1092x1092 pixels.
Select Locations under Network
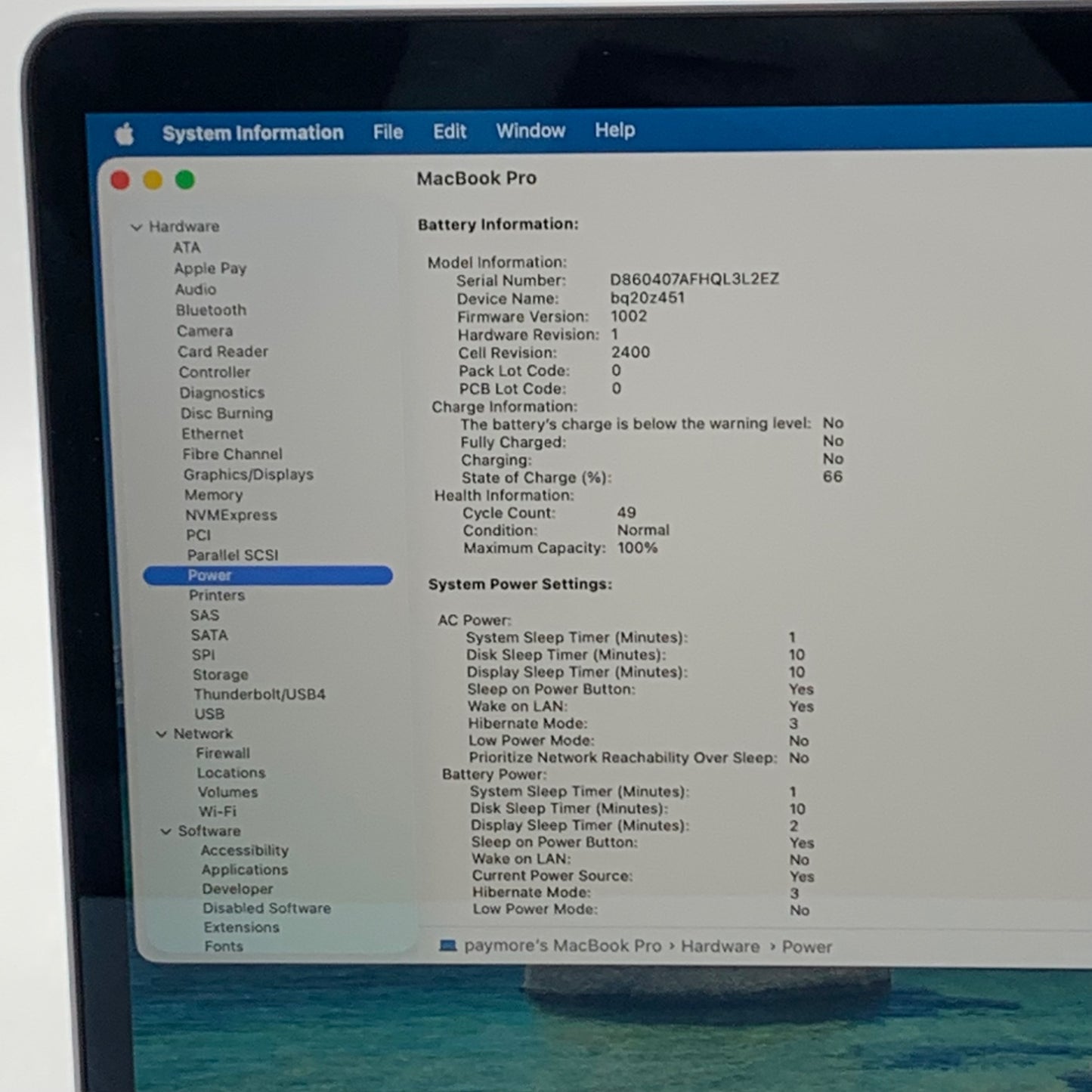(x=231, y=773)
